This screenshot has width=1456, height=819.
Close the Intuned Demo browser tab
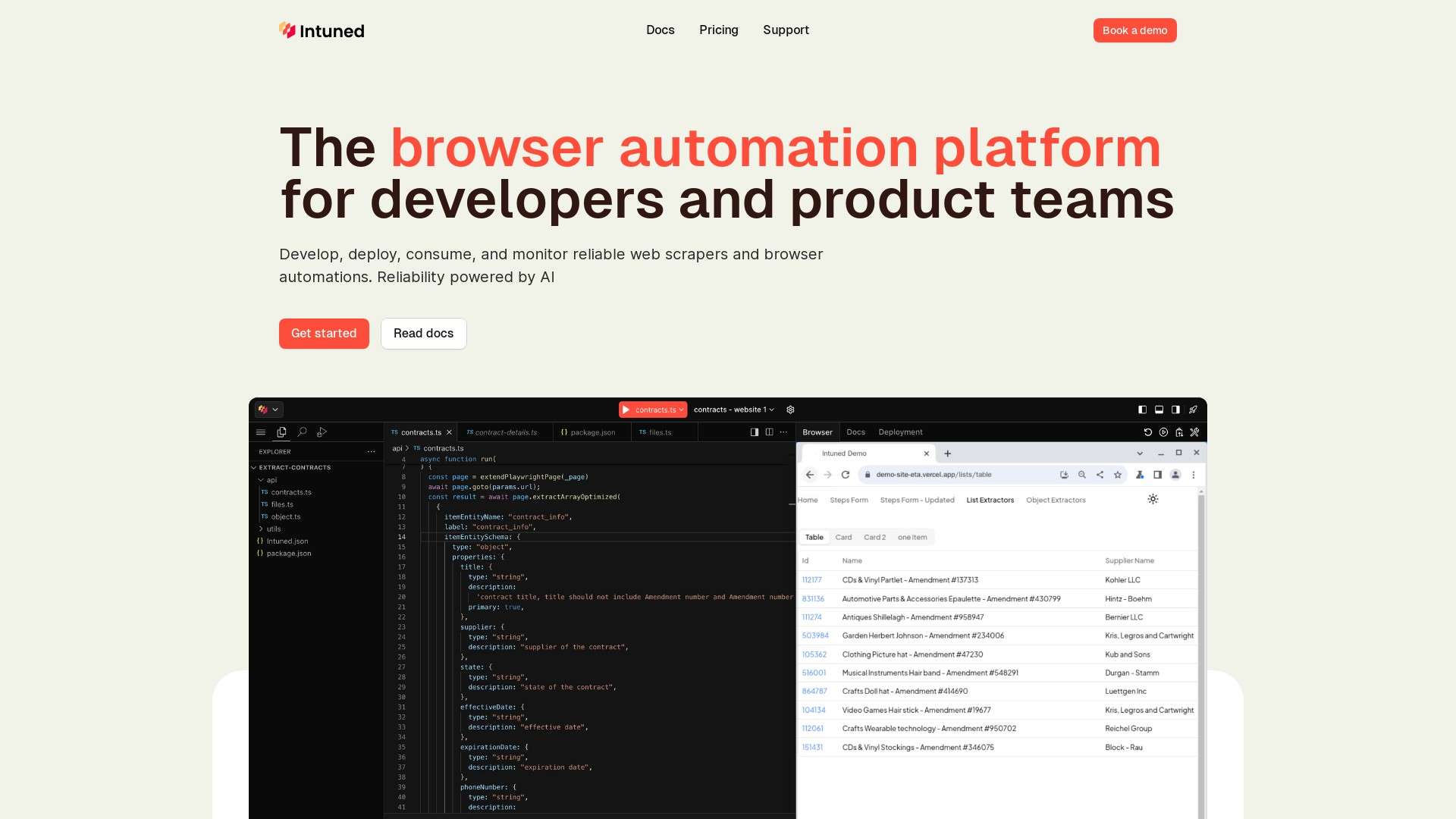[x=926, y=453]
